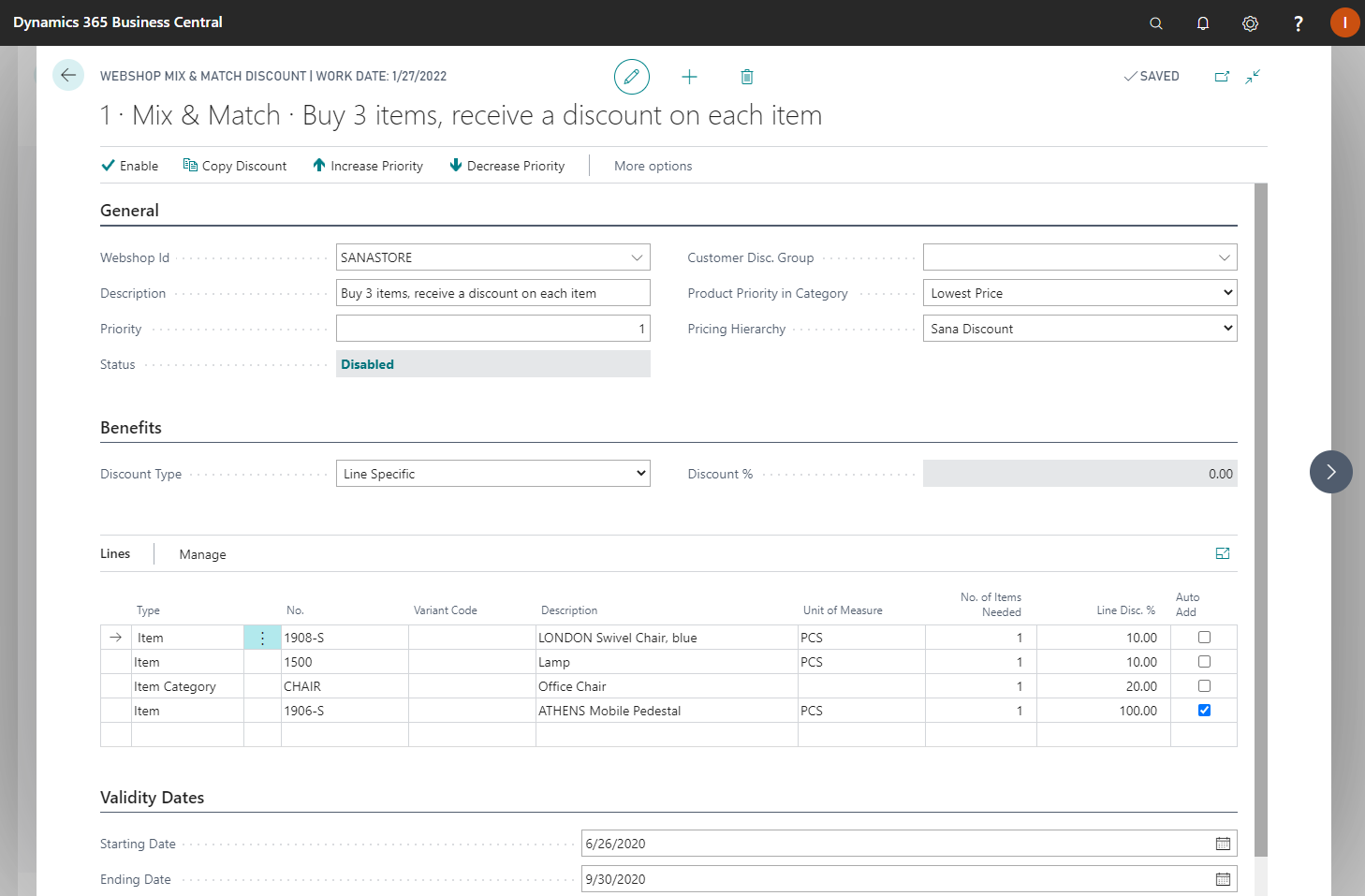The height and width of the screenshot is (896, 1365).
Task: Toggle Auto Add for Lamp line
Action: [1204, 662]
